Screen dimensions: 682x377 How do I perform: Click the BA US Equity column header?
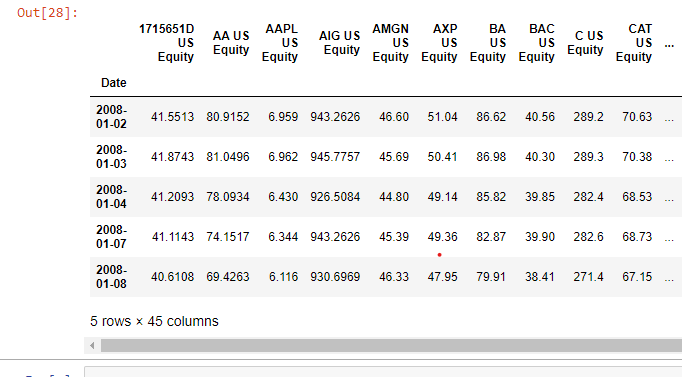pos(488,43)
